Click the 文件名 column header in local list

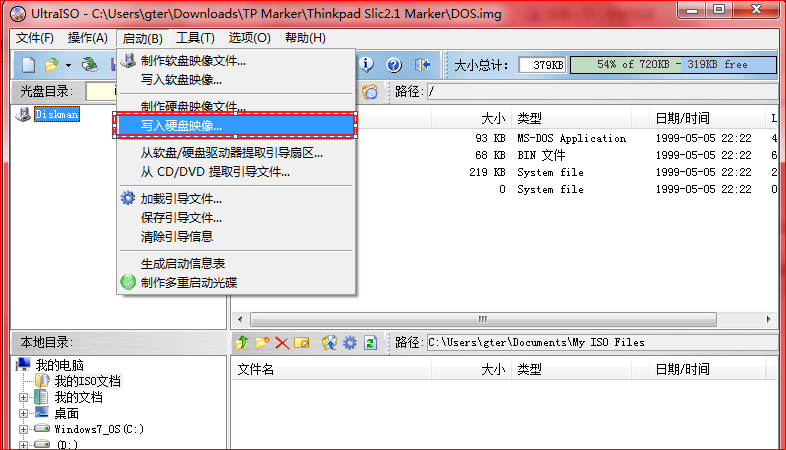(256, 369)
